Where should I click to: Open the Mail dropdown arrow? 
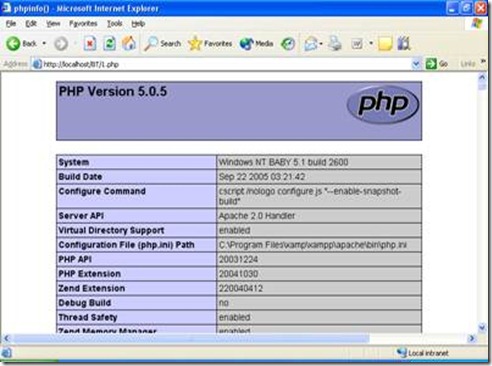pyautogui.click(x=321, y=44)
